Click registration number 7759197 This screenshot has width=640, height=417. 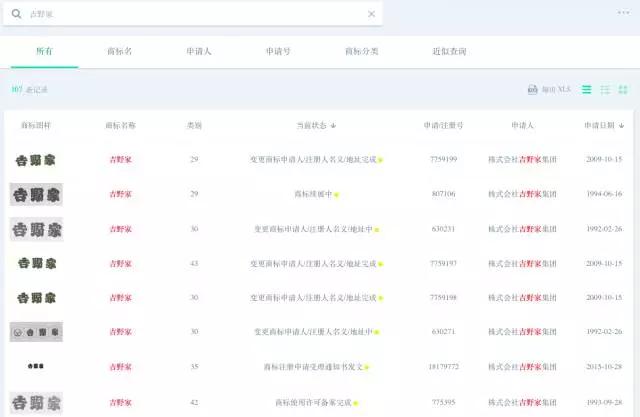point(443,263)
